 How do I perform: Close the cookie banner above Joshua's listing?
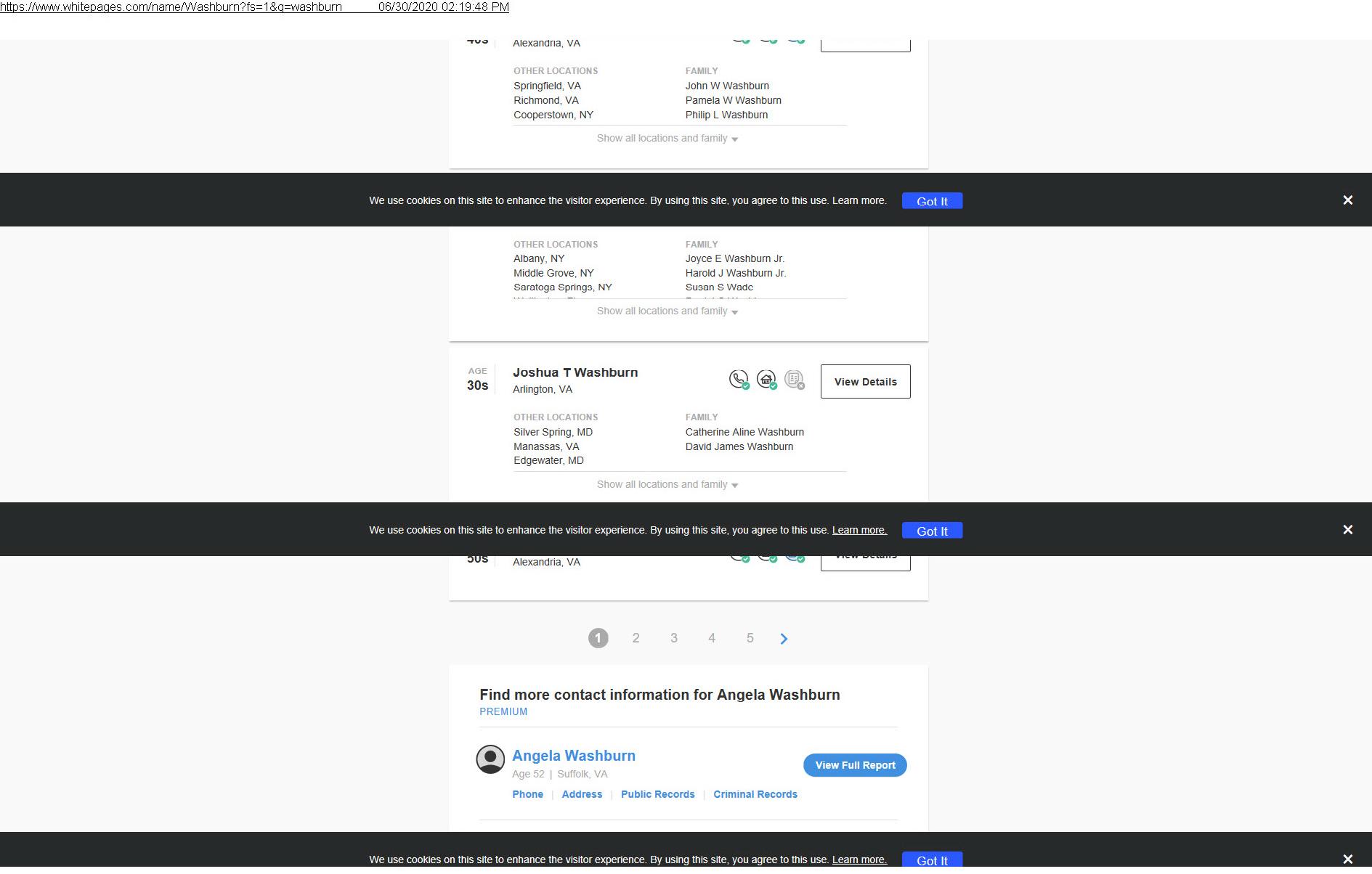(x=1347, y=200)
